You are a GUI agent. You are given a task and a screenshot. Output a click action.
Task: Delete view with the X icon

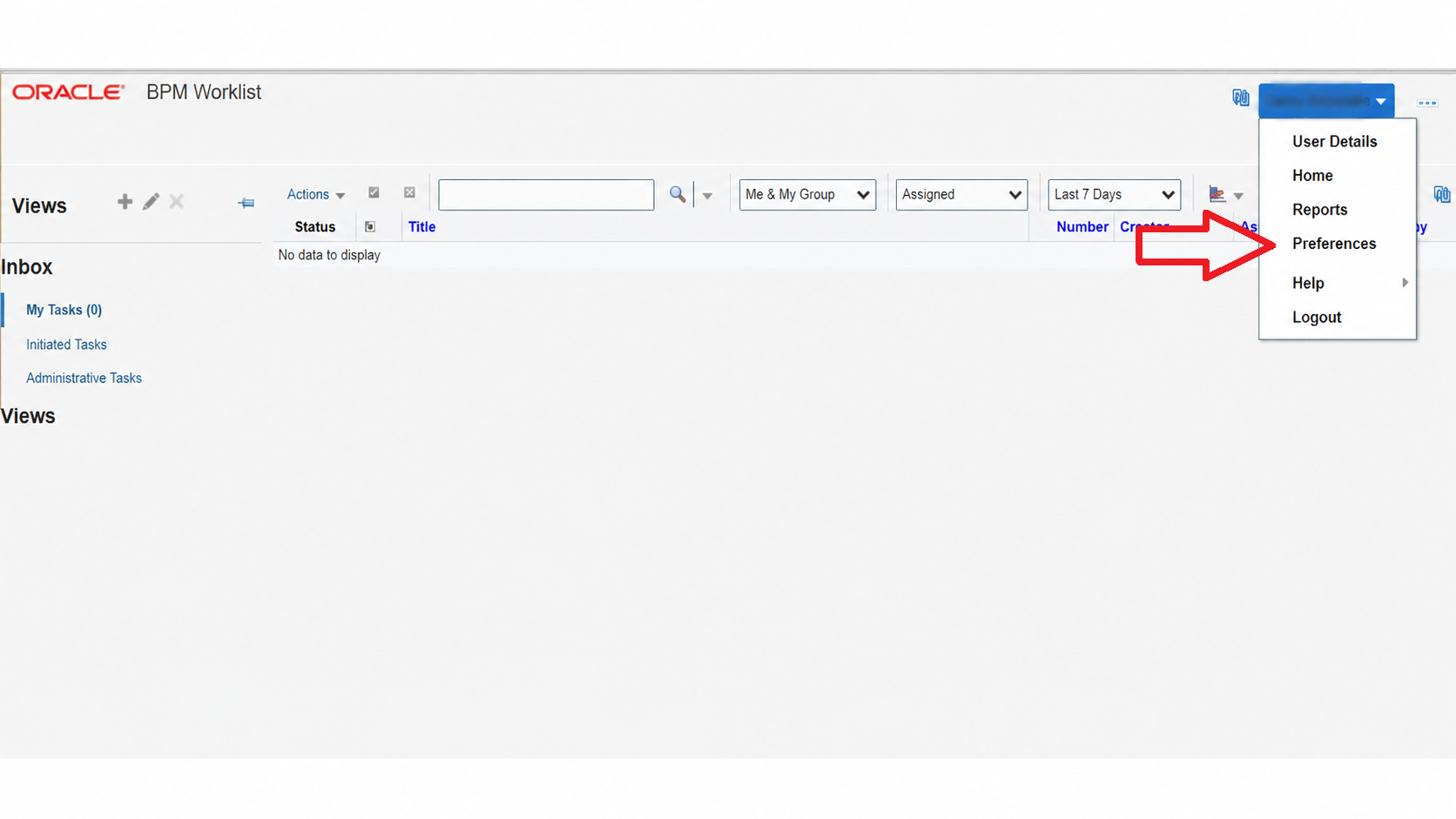click(x=177, y=202)
